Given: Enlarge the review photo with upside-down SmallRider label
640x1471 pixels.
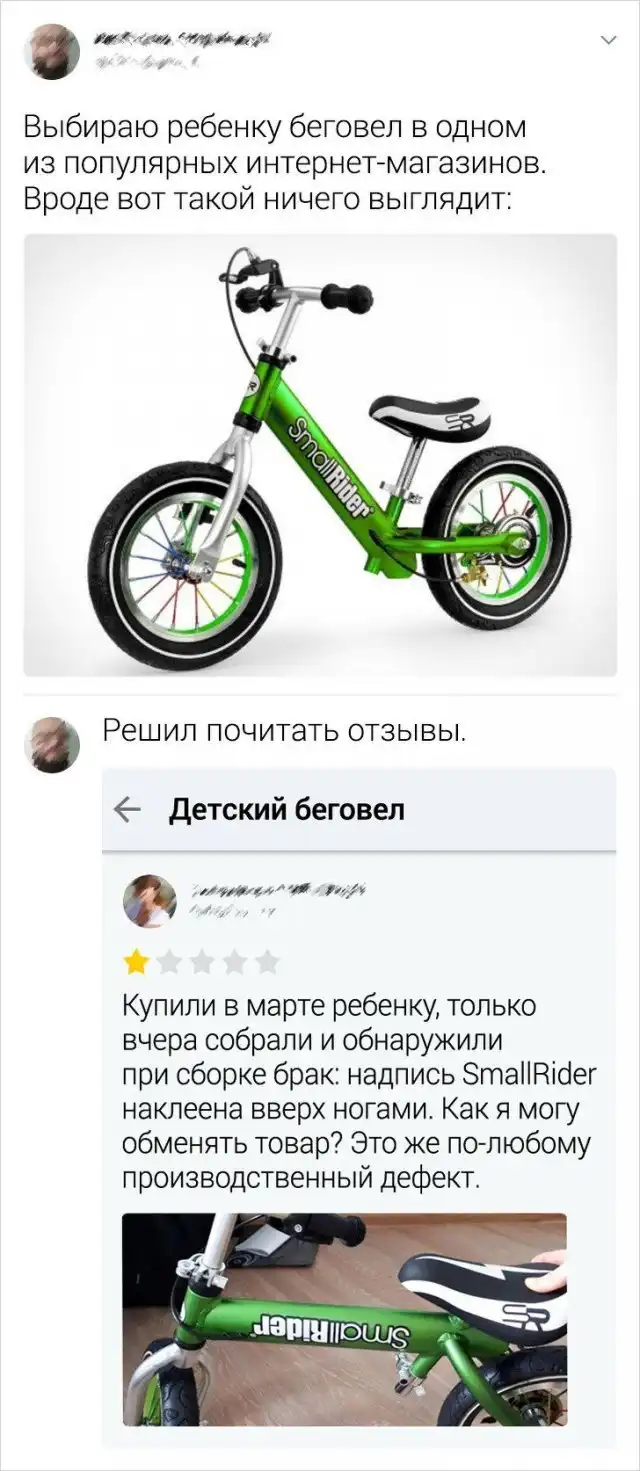Looking at the screenshot, I should (344, 1318).
